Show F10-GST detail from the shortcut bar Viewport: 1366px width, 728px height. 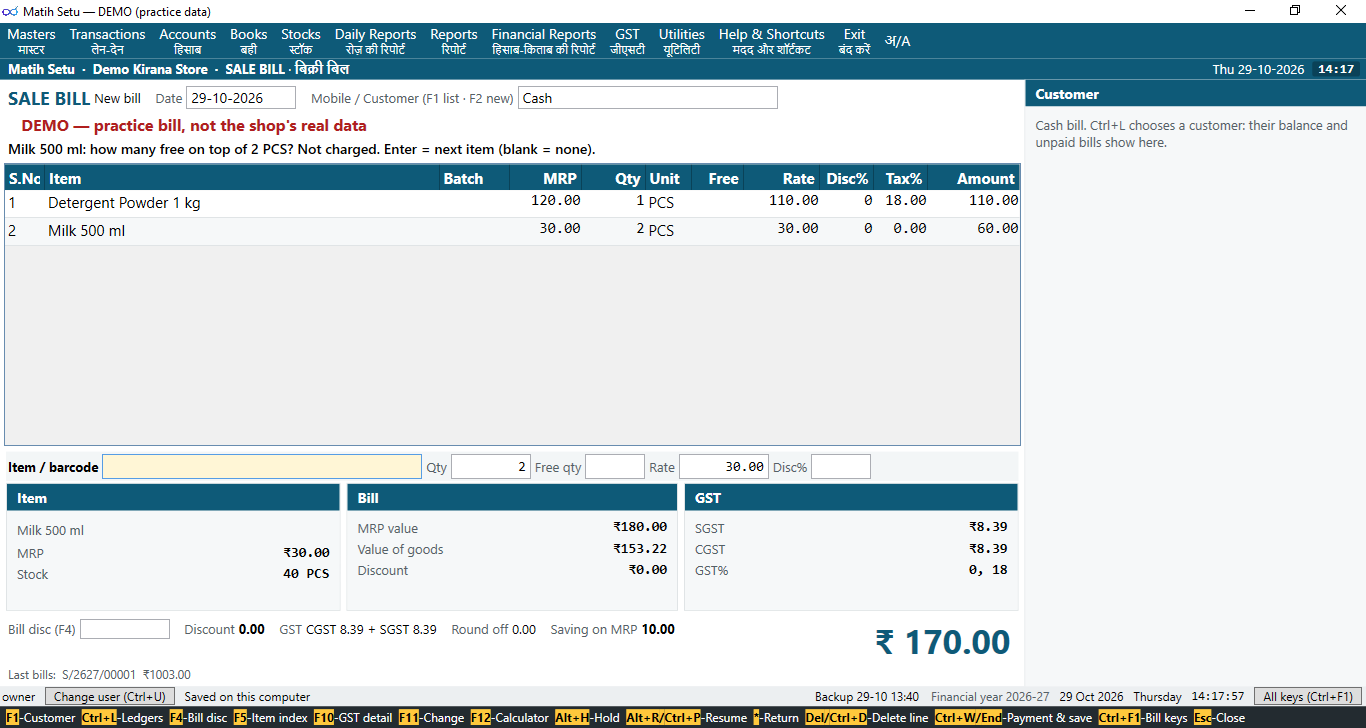click(x=353, y=718)
